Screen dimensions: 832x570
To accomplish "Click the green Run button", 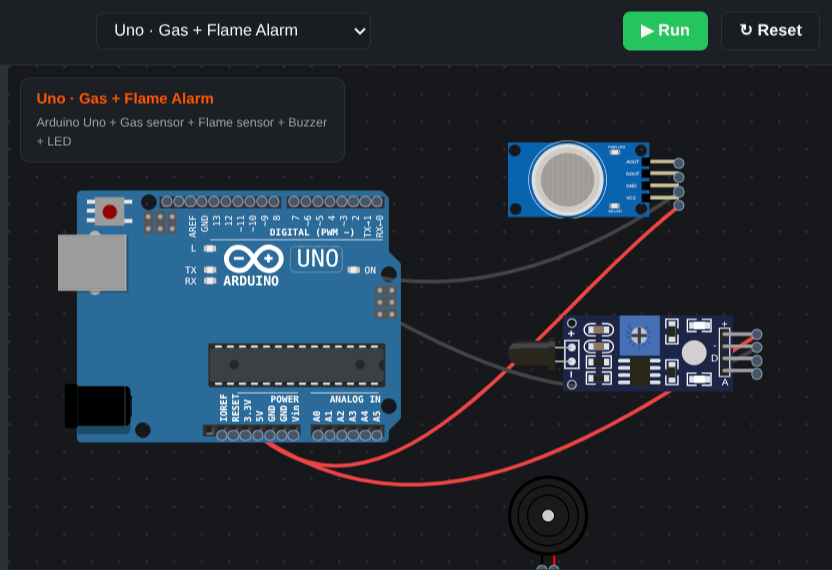I will click(x=665, y=31).
